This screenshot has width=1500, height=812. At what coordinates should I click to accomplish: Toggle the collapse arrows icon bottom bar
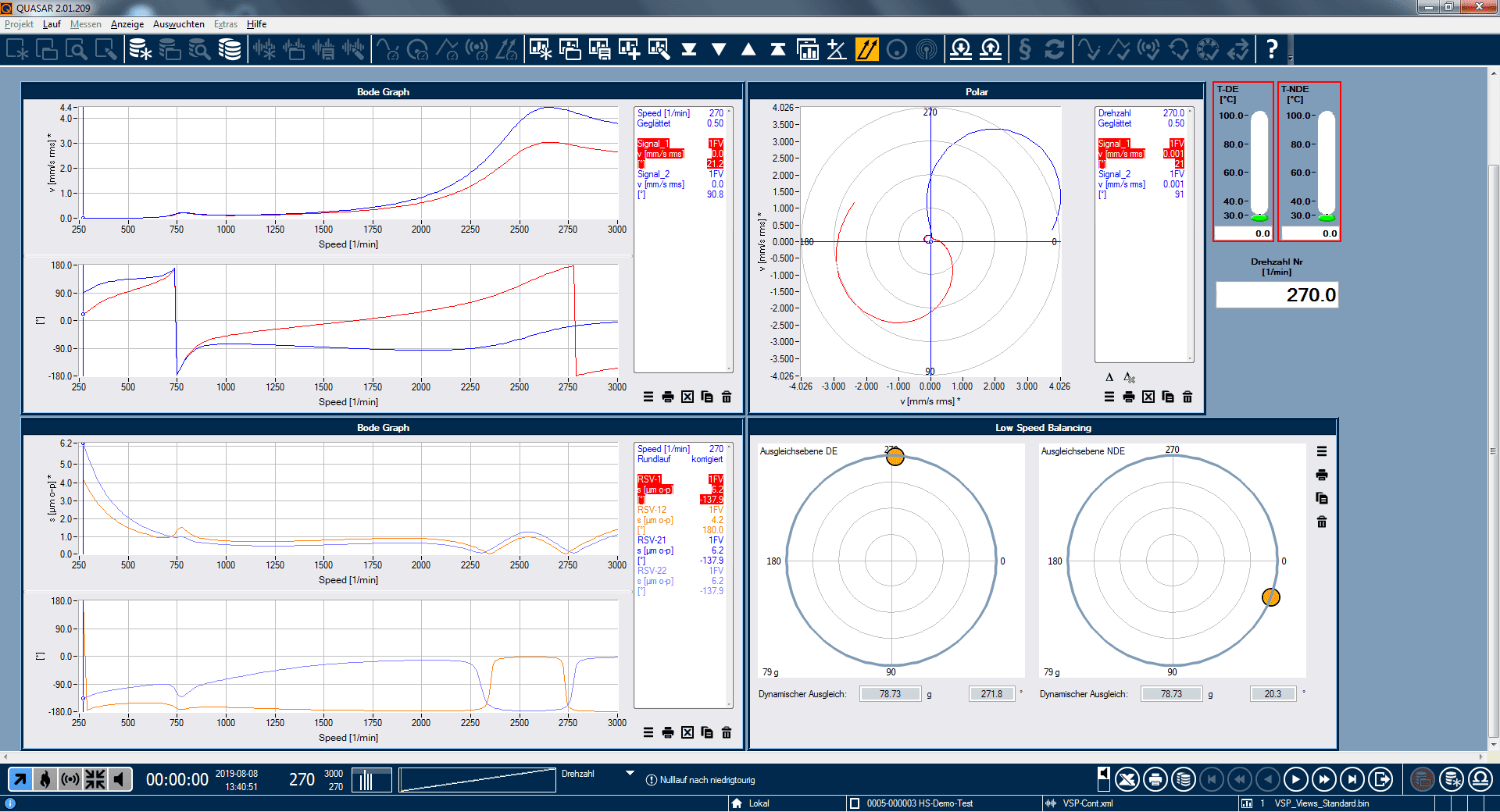[95, 779]
